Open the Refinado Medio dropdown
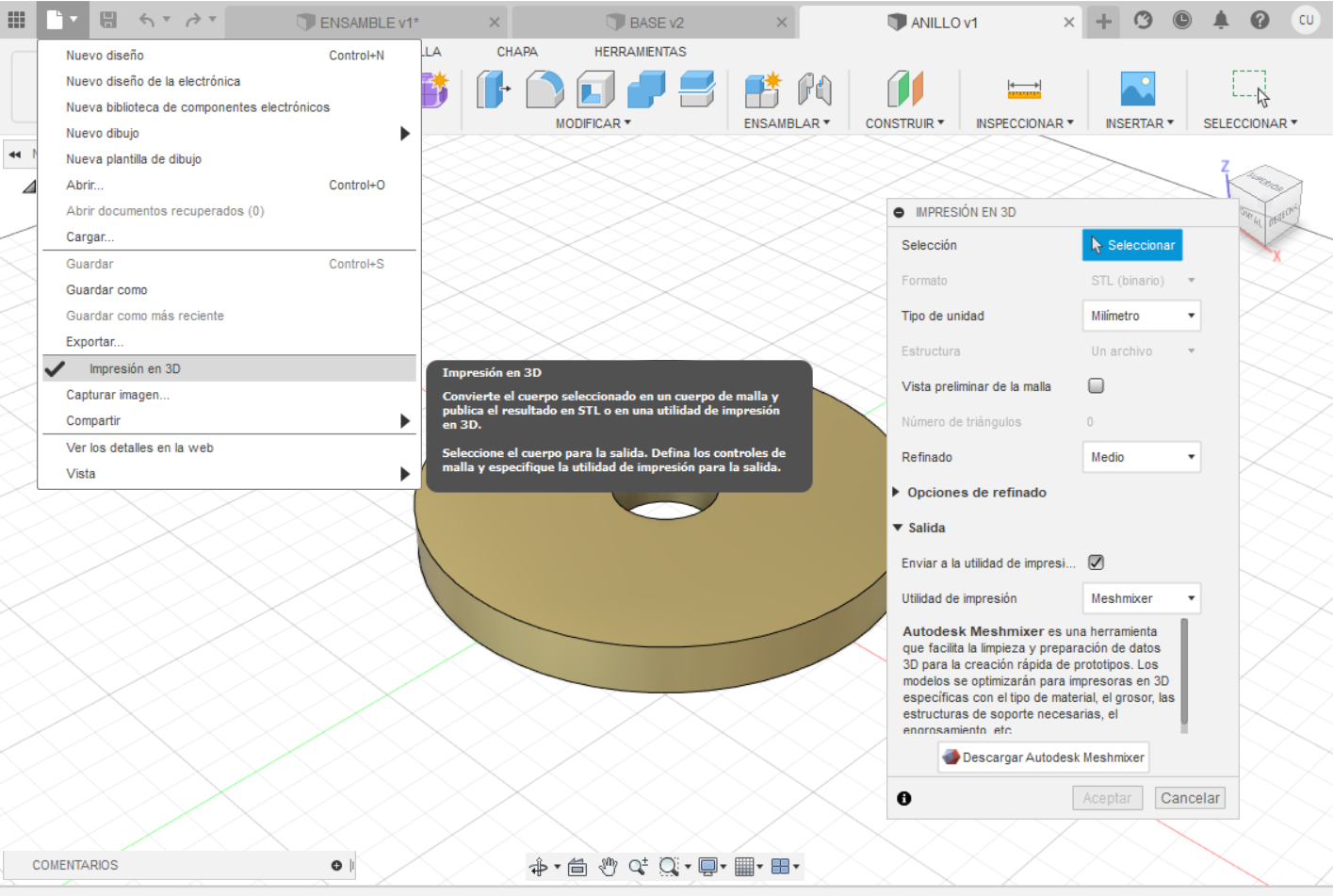Image resolution: width=1333 pixels, height=896 pixels. (1142, 457)
